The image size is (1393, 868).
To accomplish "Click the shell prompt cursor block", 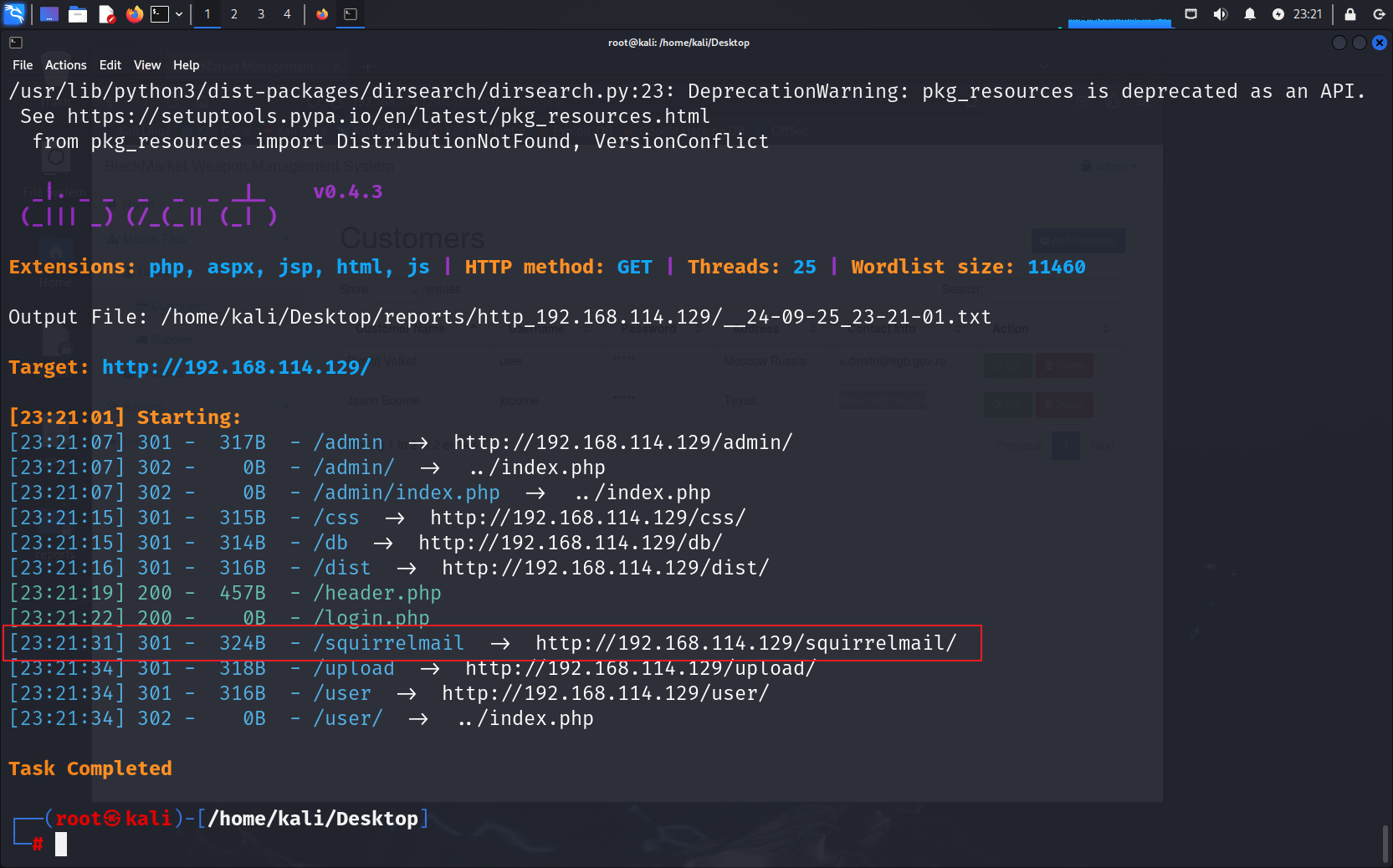I will coord(61,845).
